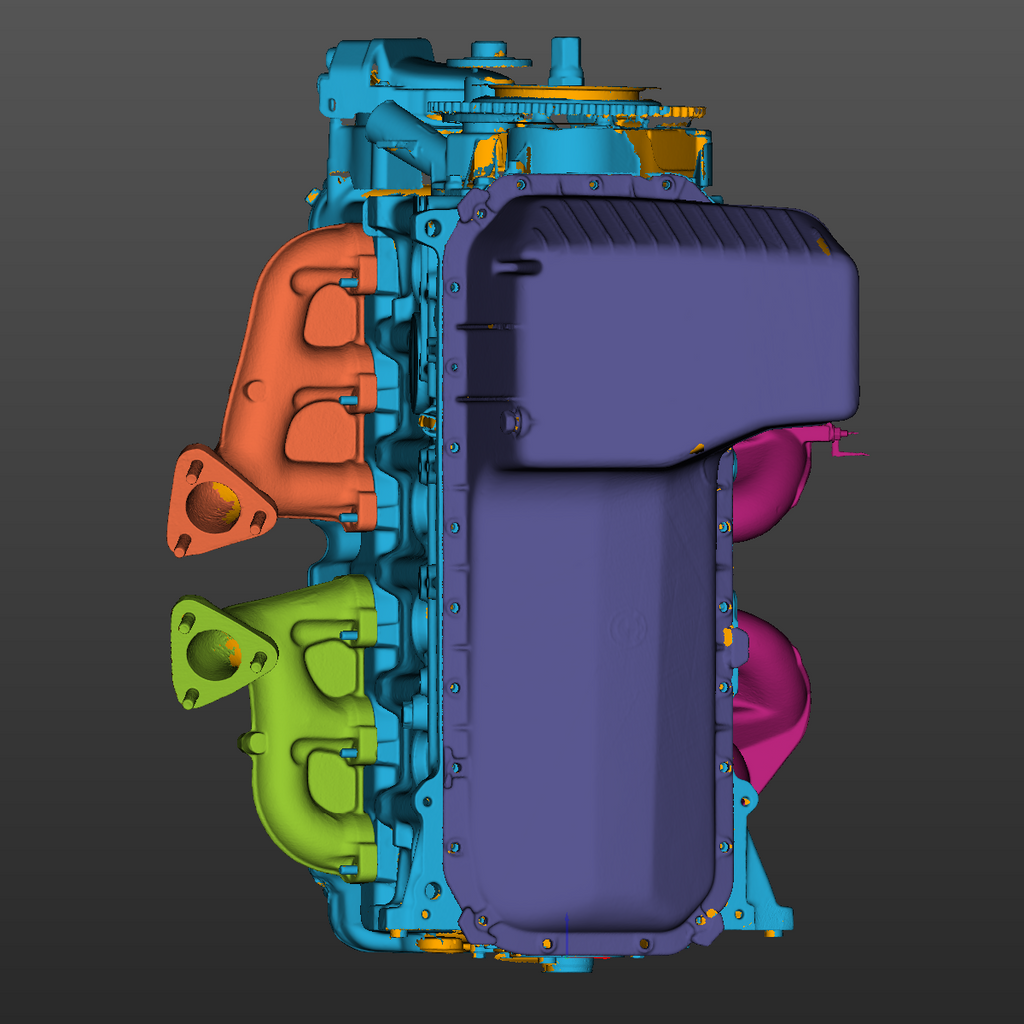Pick the toothed ring gear at the top

coord(566,109)
